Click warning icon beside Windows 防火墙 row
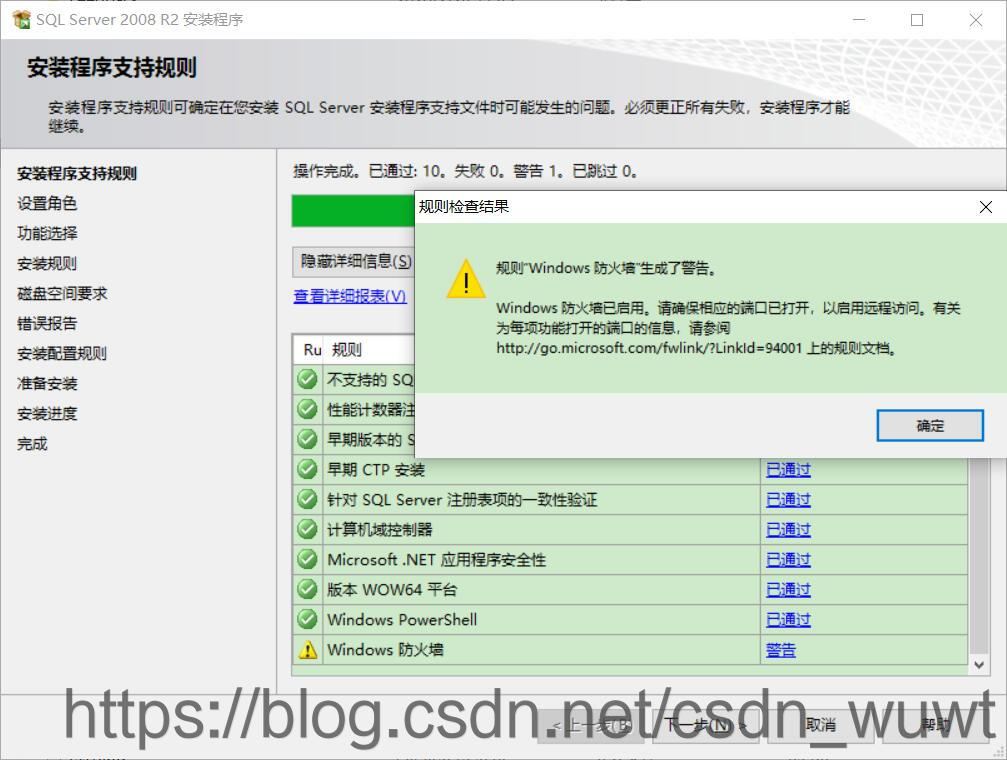1007x760 pixels. point(308,650)
